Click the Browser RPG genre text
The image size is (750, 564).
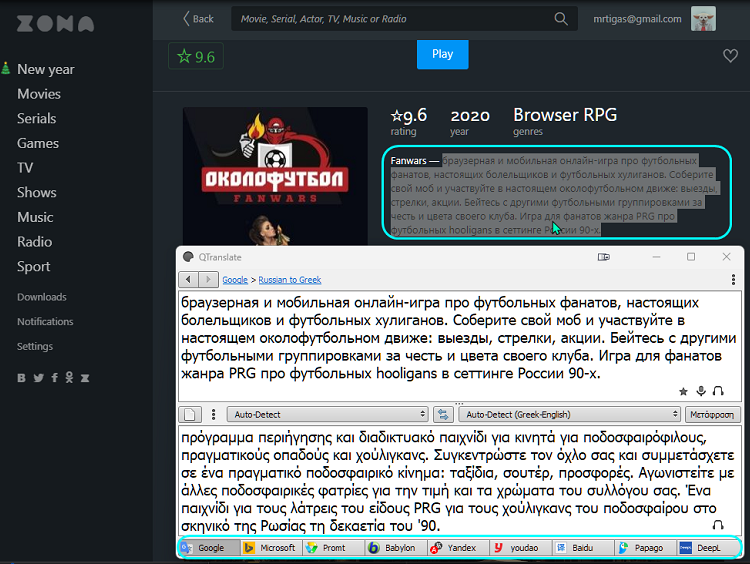pyautogui.click(x=565, y=115)
